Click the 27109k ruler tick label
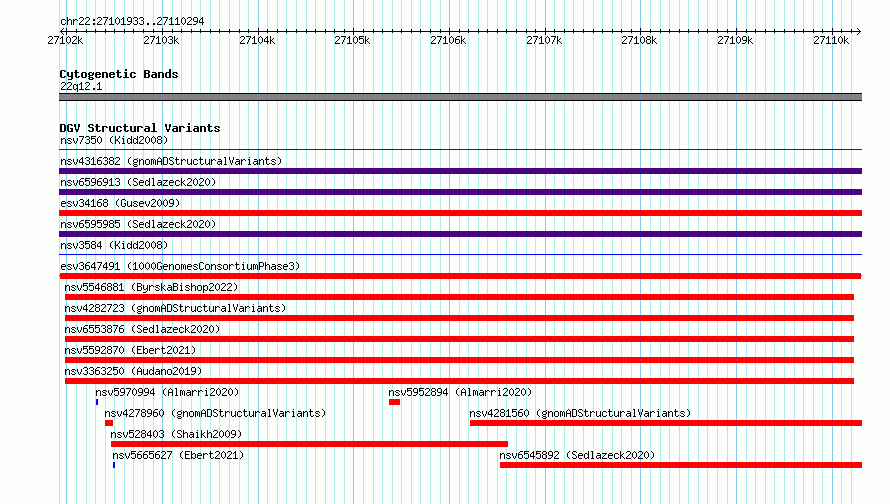This screenshot has width=890, height=504. [x=735, y=40]
